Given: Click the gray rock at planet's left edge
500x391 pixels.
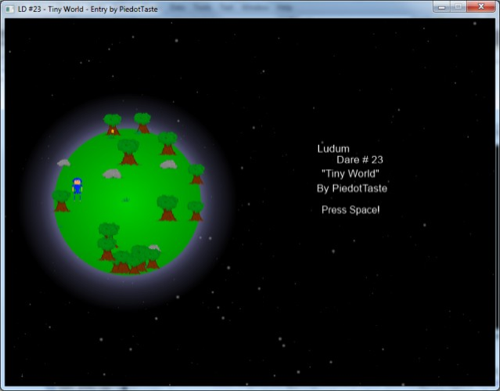Looking at the screenshot, I should [63, 163].
